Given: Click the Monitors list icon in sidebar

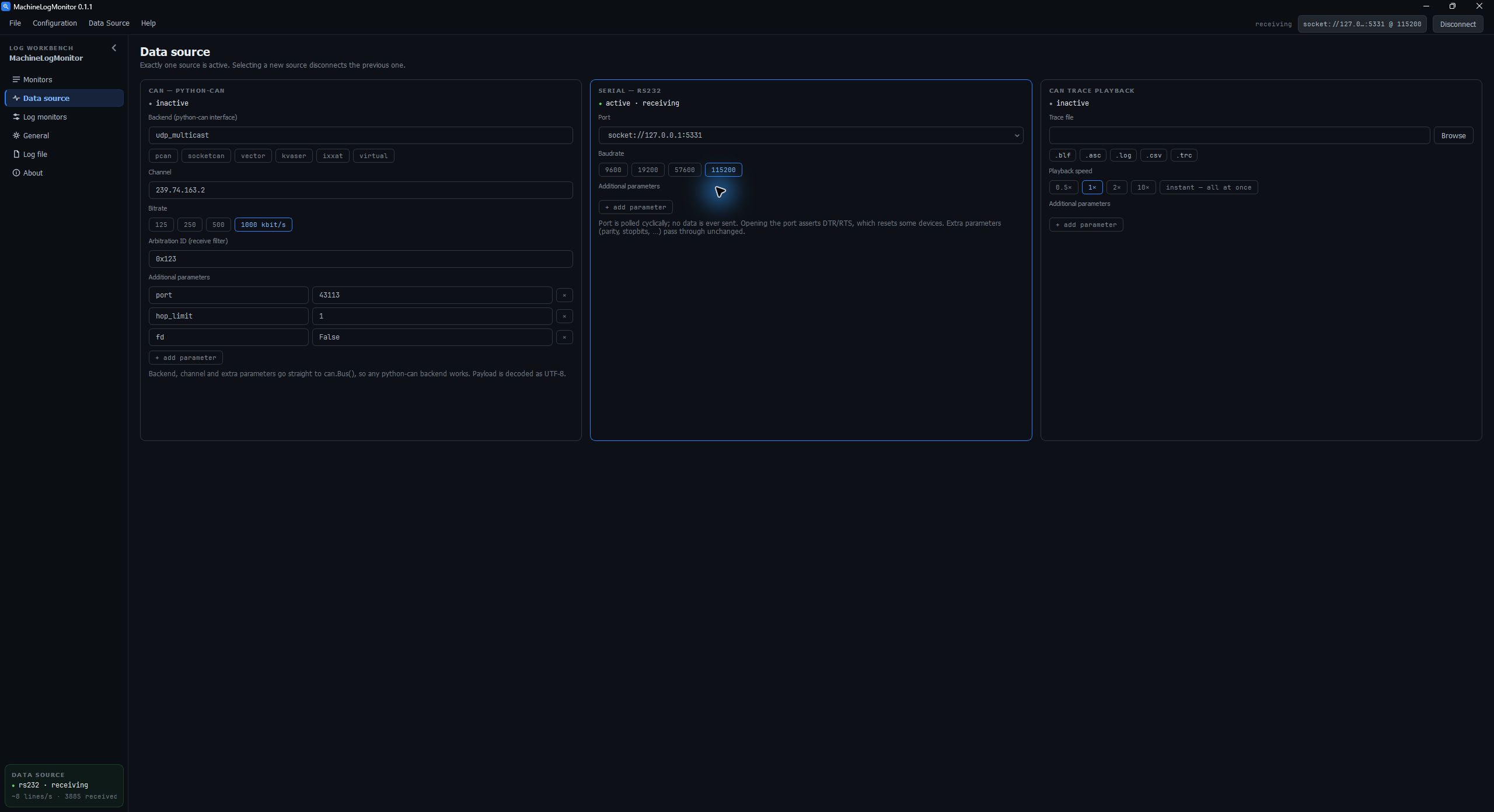Looking at the screenshot, I should tap(16, 80).
